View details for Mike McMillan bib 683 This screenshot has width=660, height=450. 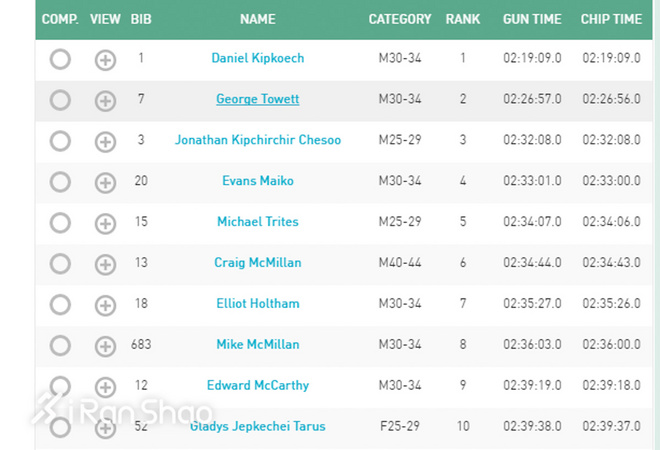105,346
